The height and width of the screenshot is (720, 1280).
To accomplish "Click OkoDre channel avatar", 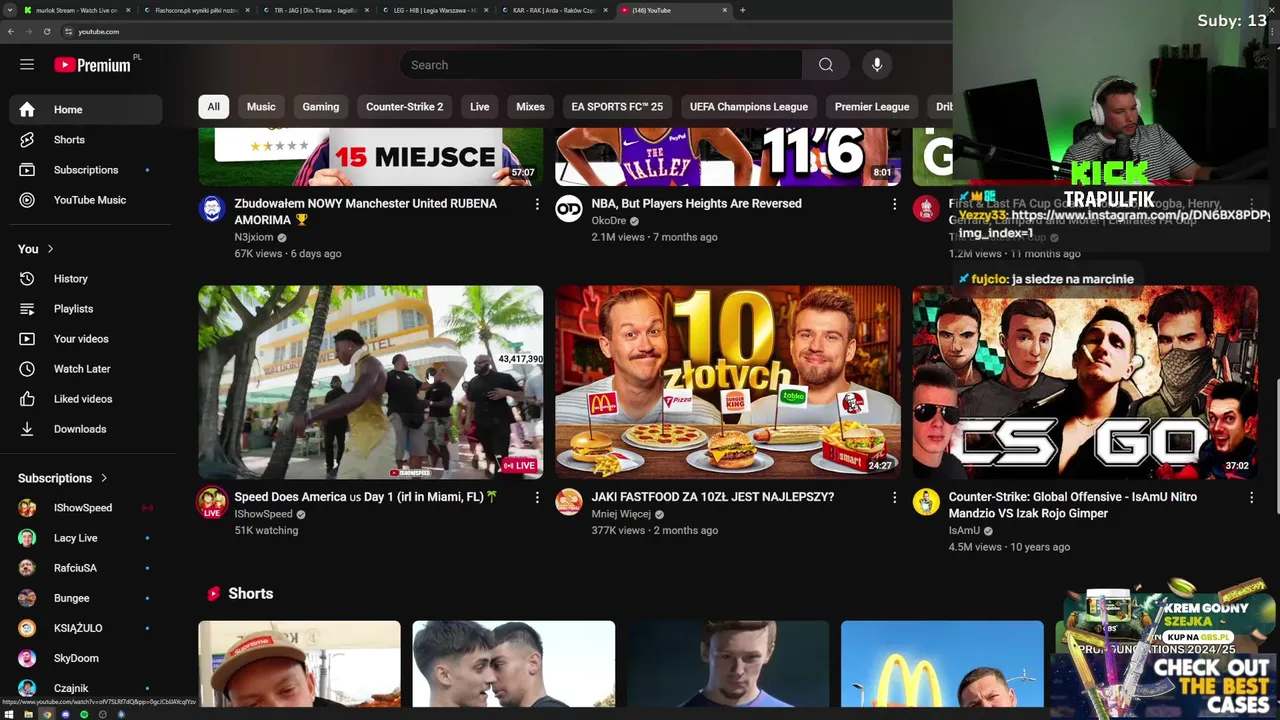I will [569, 208].
